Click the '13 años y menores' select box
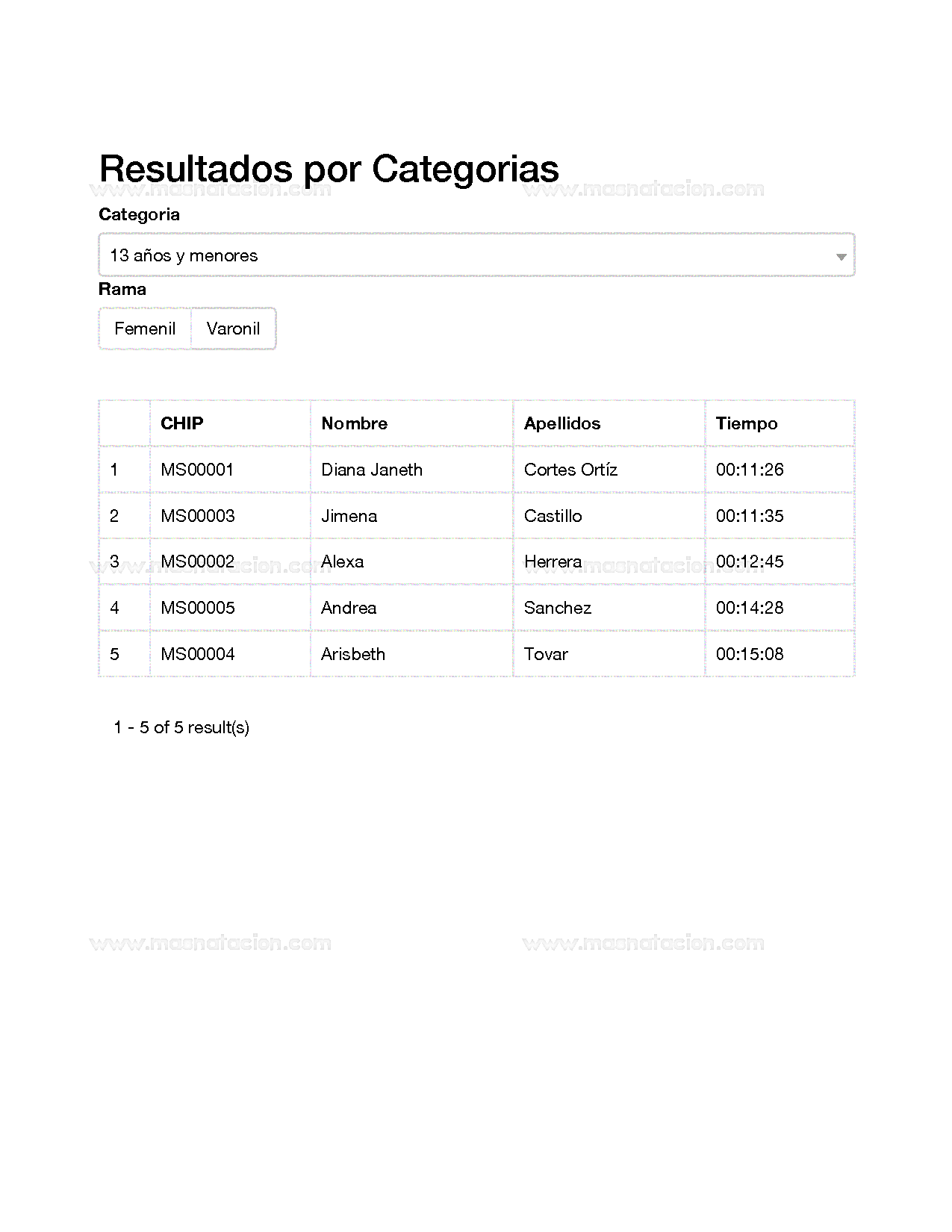 click(475, 255)
